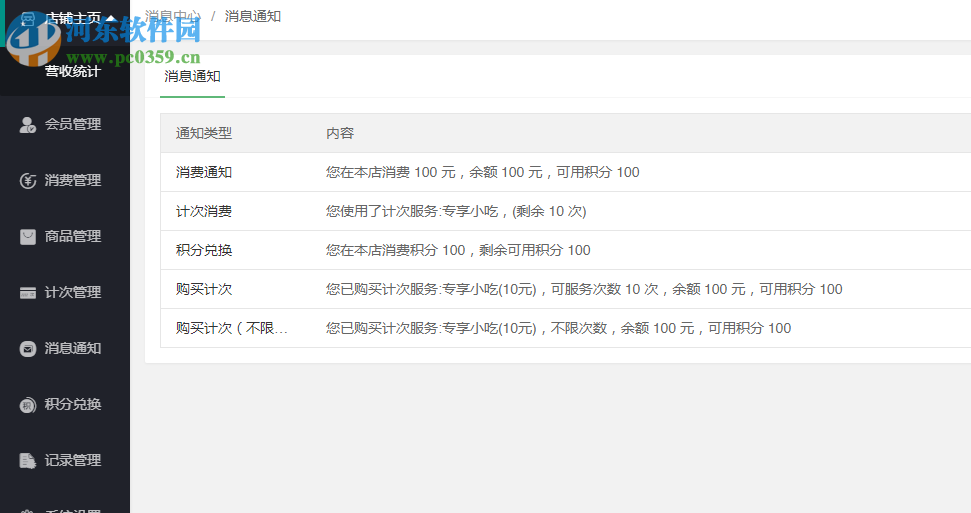The width and height of the screenshot is (971, 513).
Task: Open 记录管理 in the sidebar
Action: (x=72, y=460)
